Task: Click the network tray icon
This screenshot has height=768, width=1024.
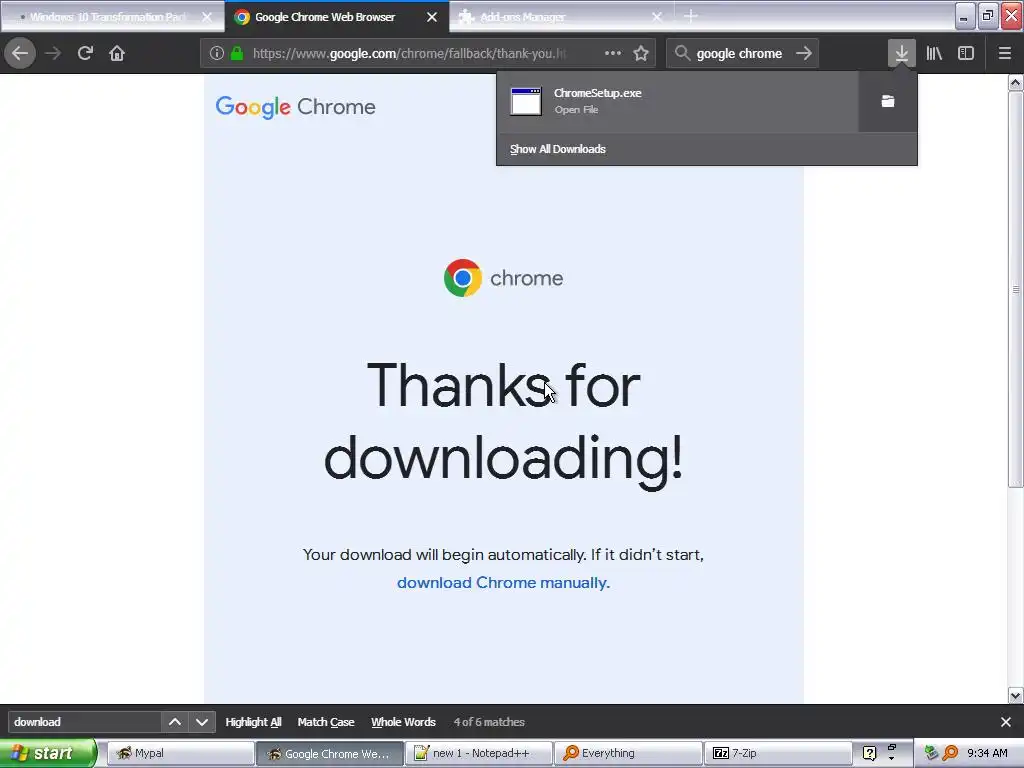Action: [931, 753]
